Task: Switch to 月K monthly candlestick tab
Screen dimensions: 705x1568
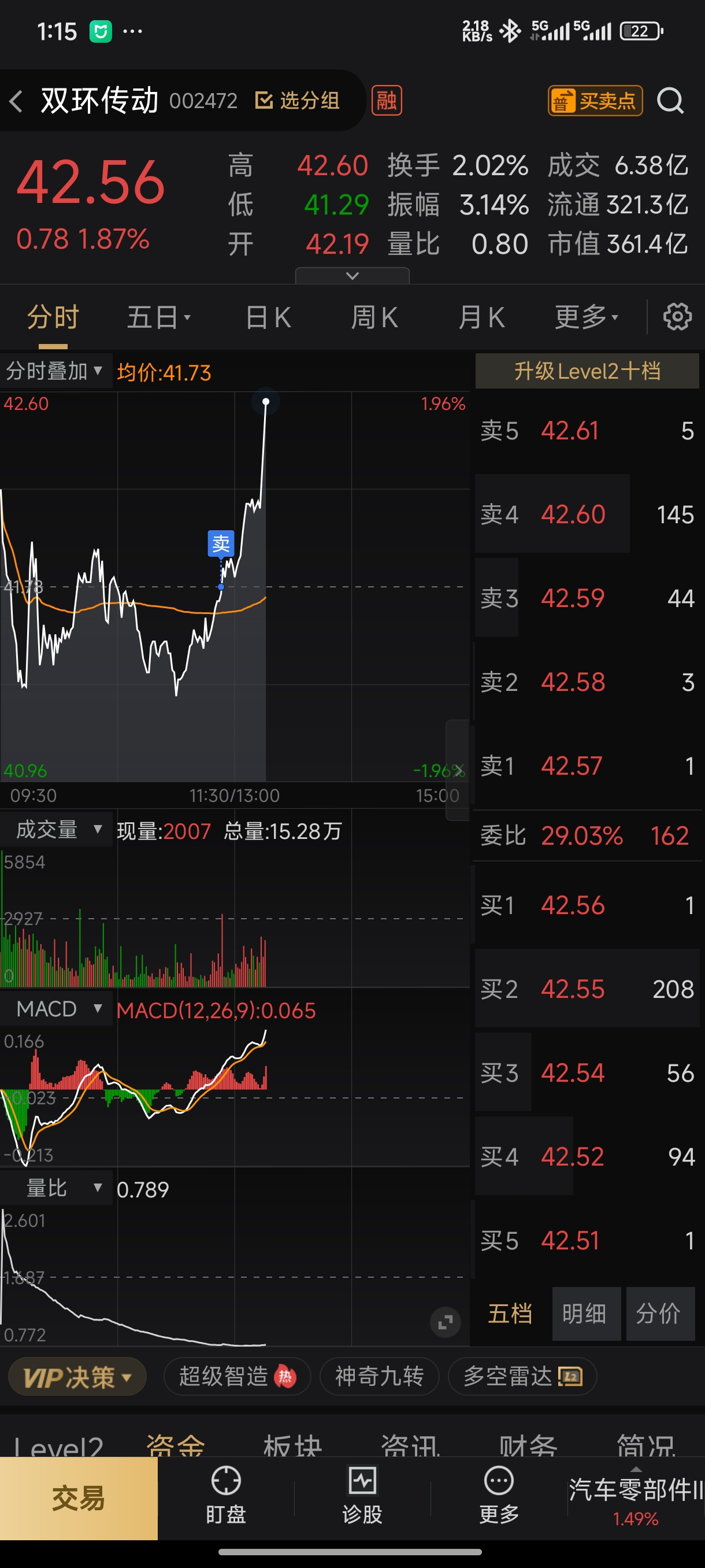Action: pyautogui.click(x=481, y=317)
